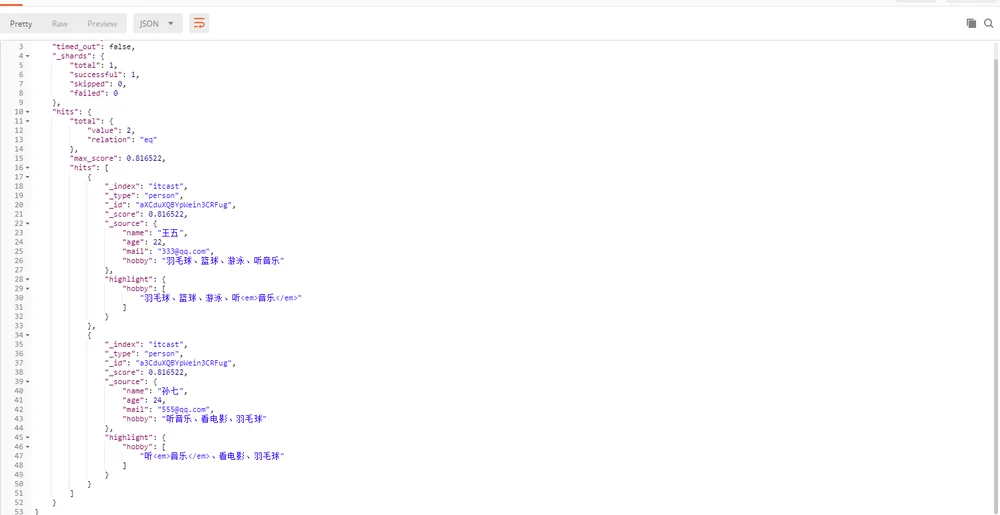Collapse the "_source" object at line 39
The width and height of the screenshot is (1000, 515).
pos(27,382)
